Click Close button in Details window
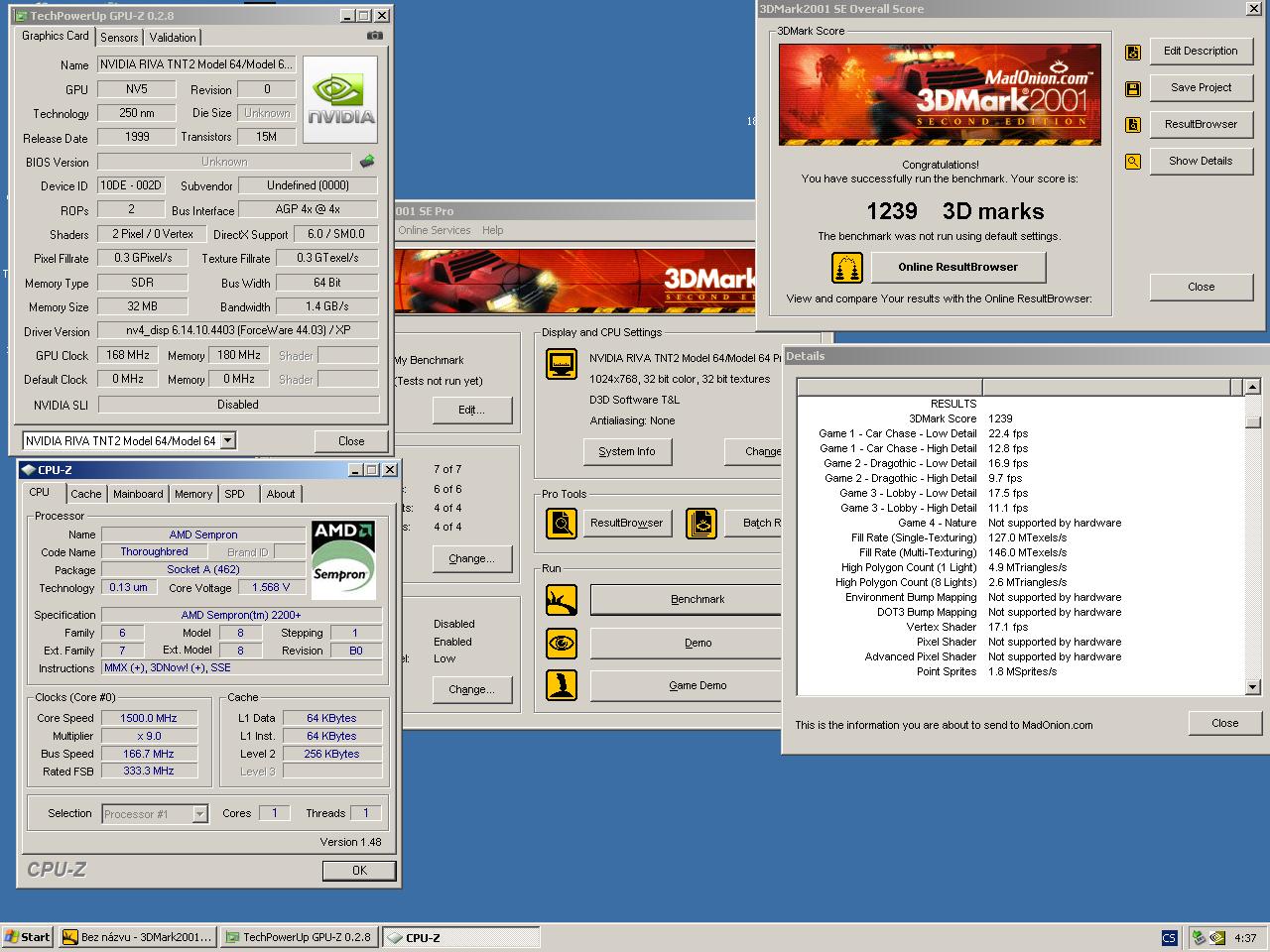1270x952 pixels. (x=1224, y=723)
